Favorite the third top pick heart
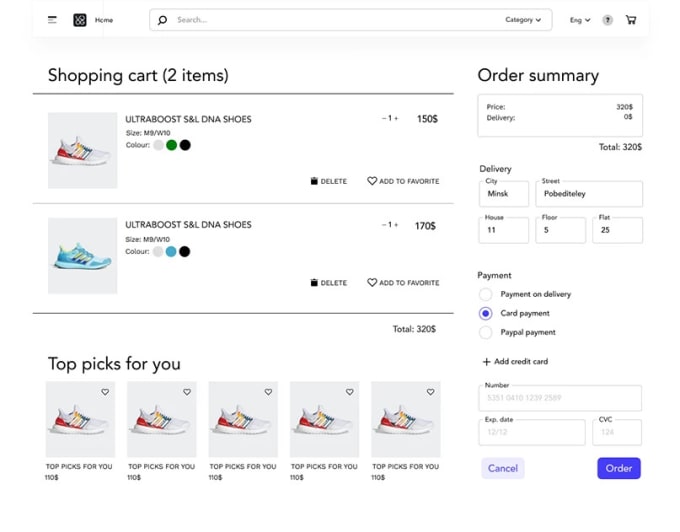Screen dimensions: 680x532 click(x=268, y=392)
